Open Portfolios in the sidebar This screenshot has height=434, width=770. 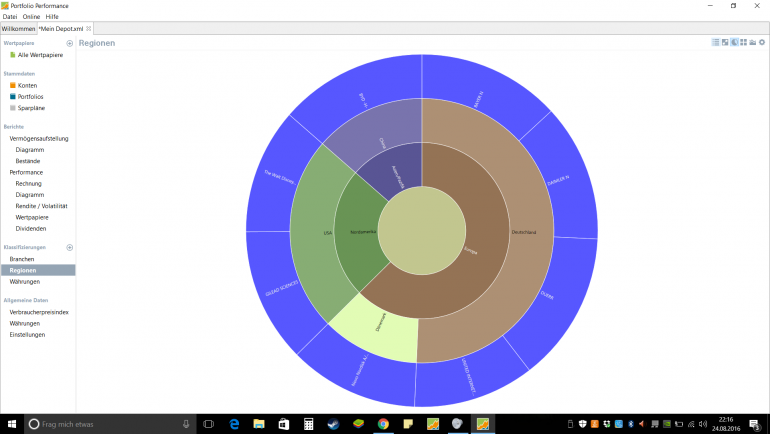click(x=30, y=97)
